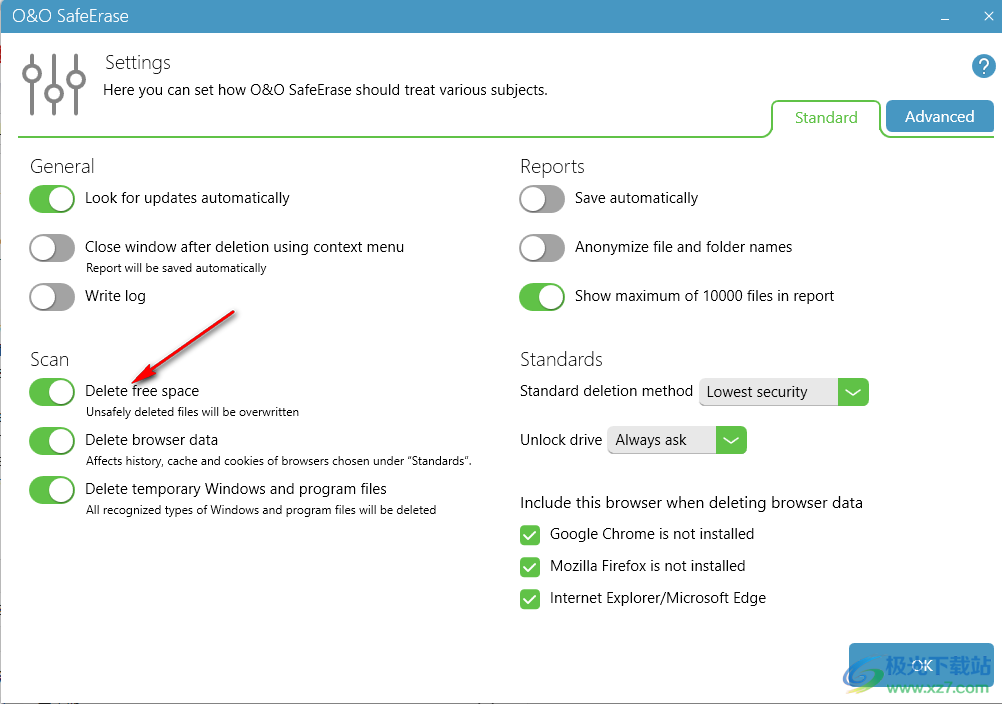Click the Reports section heading
Screen dimensions: 1002x704
point(552,166)
